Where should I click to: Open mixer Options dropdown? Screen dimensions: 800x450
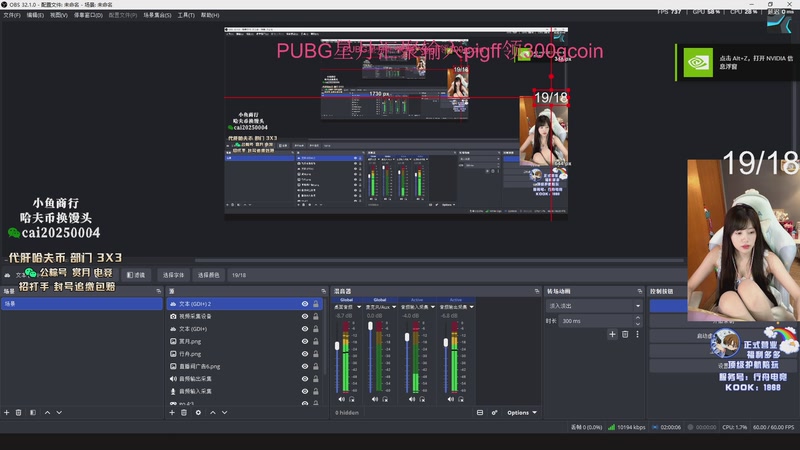(x=522, y=412)
